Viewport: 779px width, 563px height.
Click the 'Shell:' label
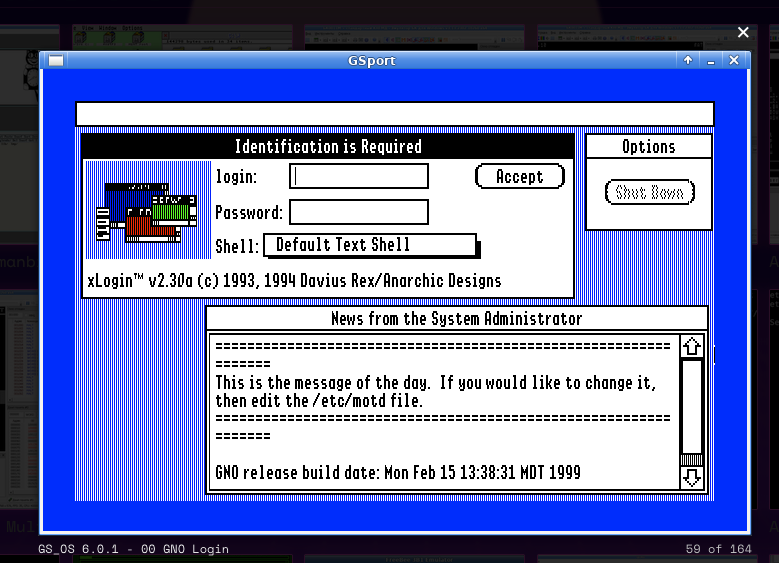tap(237, 246)
